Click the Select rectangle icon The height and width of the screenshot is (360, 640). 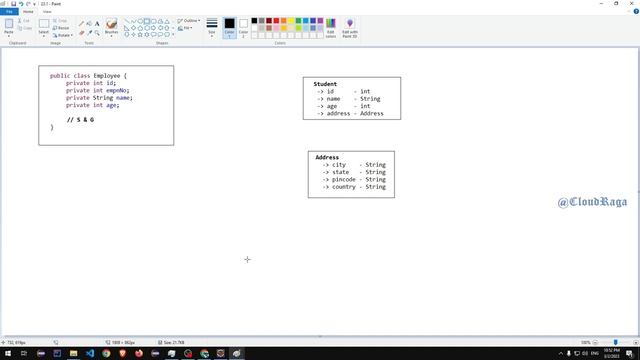44,24
